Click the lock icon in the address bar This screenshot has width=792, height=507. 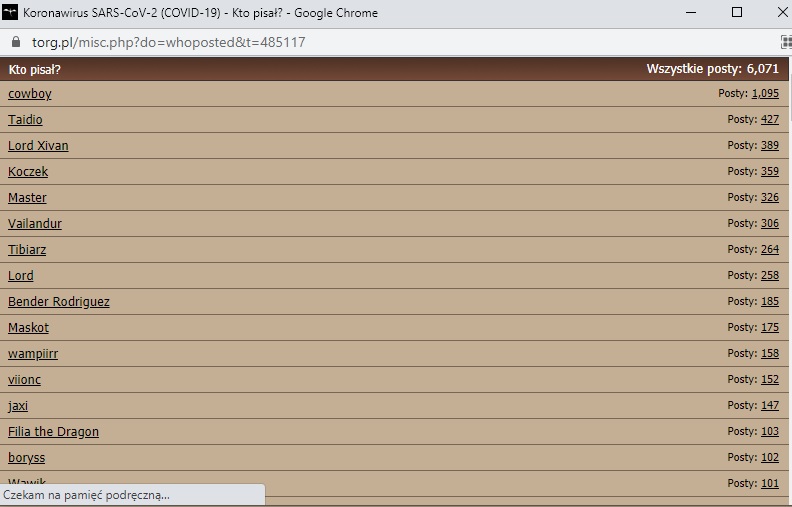[14, 43]
